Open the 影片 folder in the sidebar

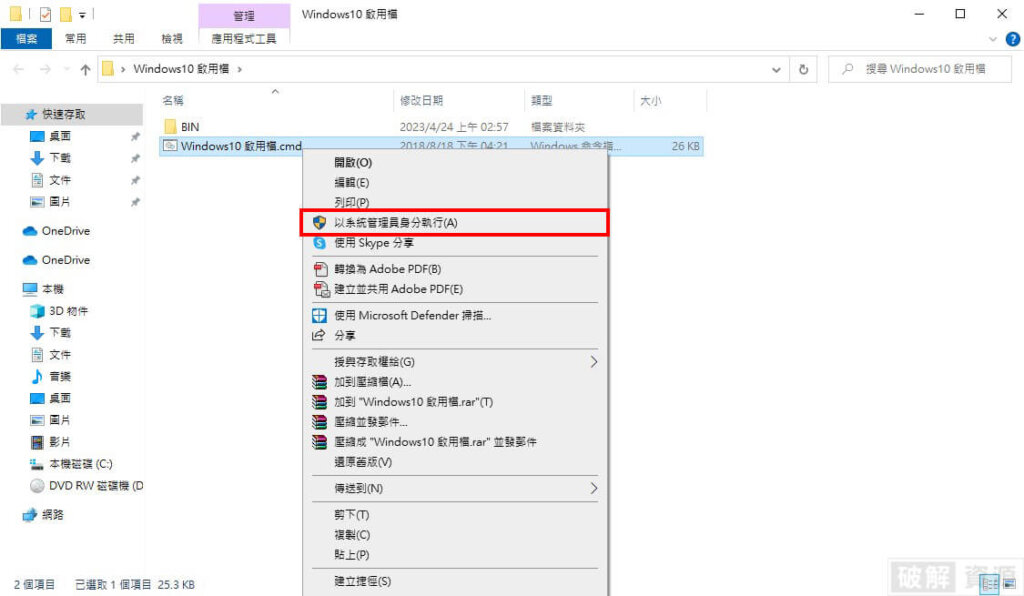tap(59, 442)
